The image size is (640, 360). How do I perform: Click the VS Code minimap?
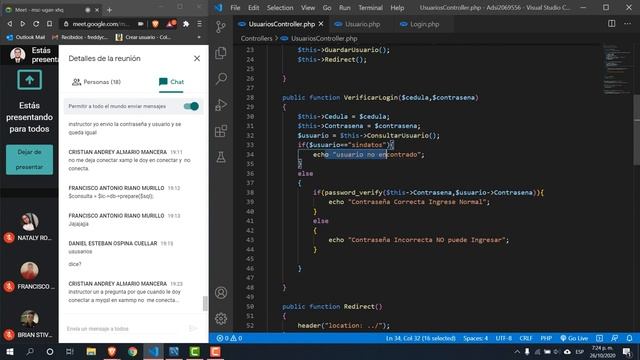[x=617, y=69]
